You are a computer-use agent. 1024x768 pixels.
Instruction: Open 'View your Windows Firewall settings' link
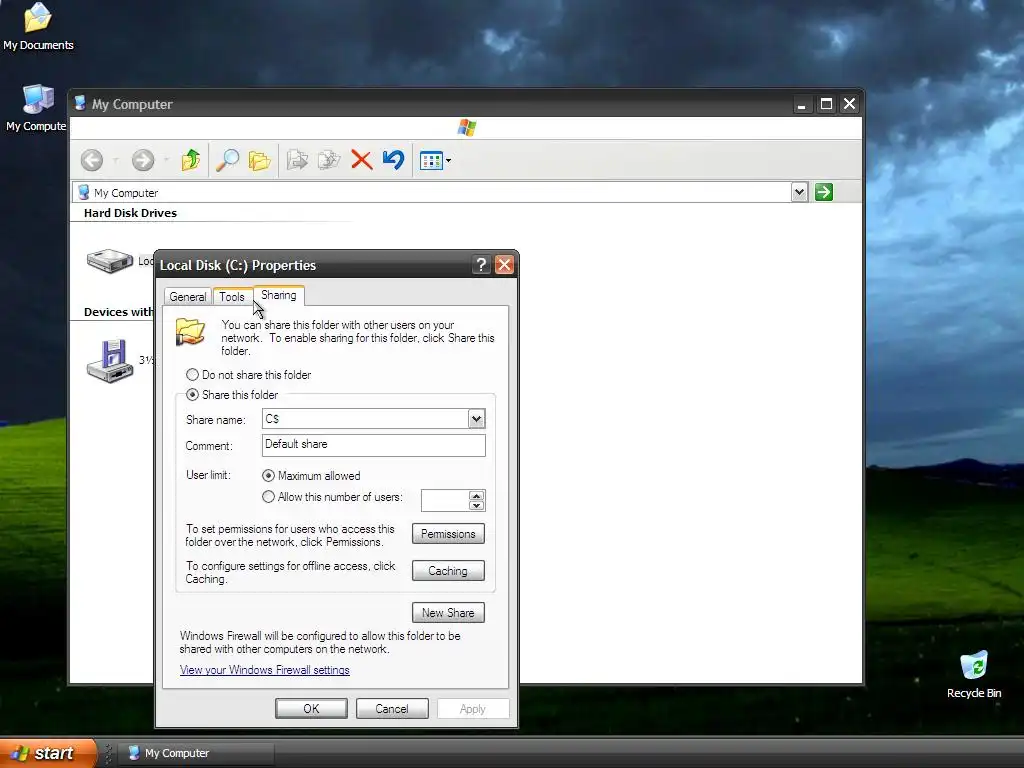264,670
